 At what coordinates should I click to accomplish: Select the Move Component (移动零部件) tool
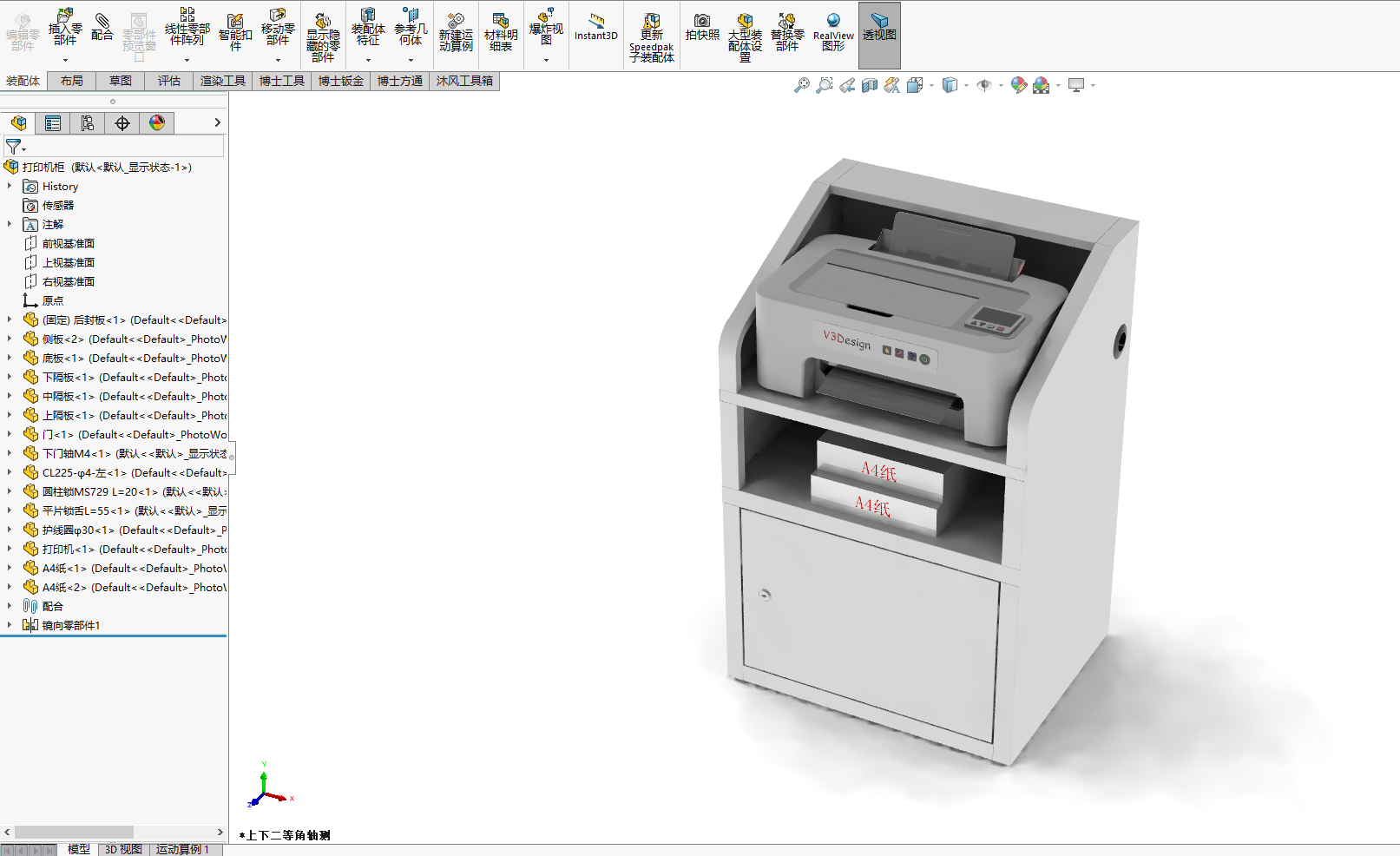[x=278, y=27]
